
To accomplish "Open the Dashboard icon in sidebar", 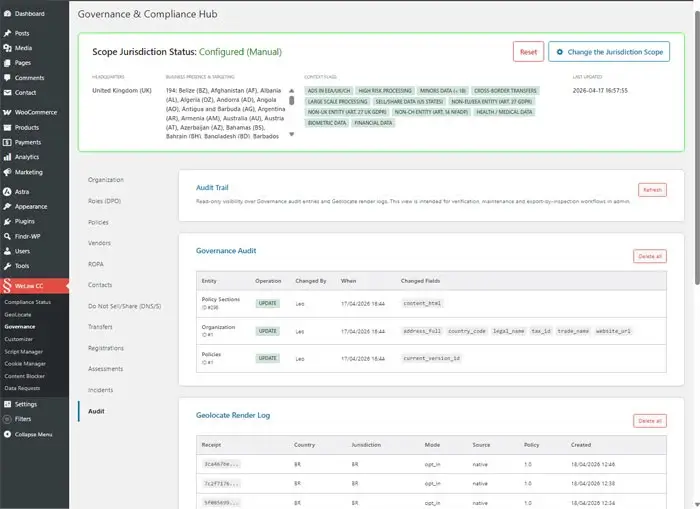I will click(7, 14).
